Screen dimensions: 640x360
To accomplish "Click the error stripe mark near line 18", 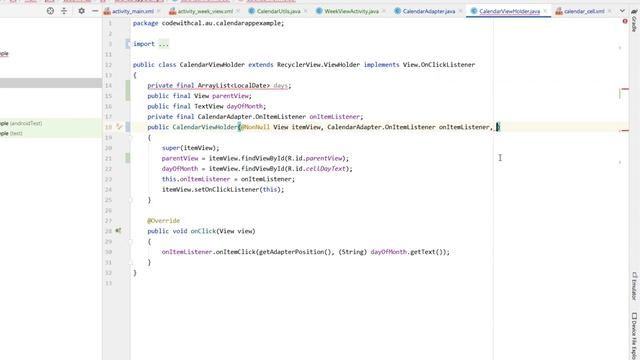I will tap(625, 131).
